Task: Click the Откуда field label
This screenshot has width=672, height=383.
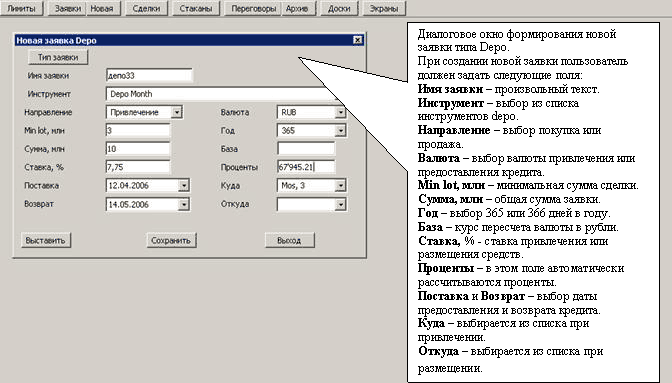Action: 235,204
